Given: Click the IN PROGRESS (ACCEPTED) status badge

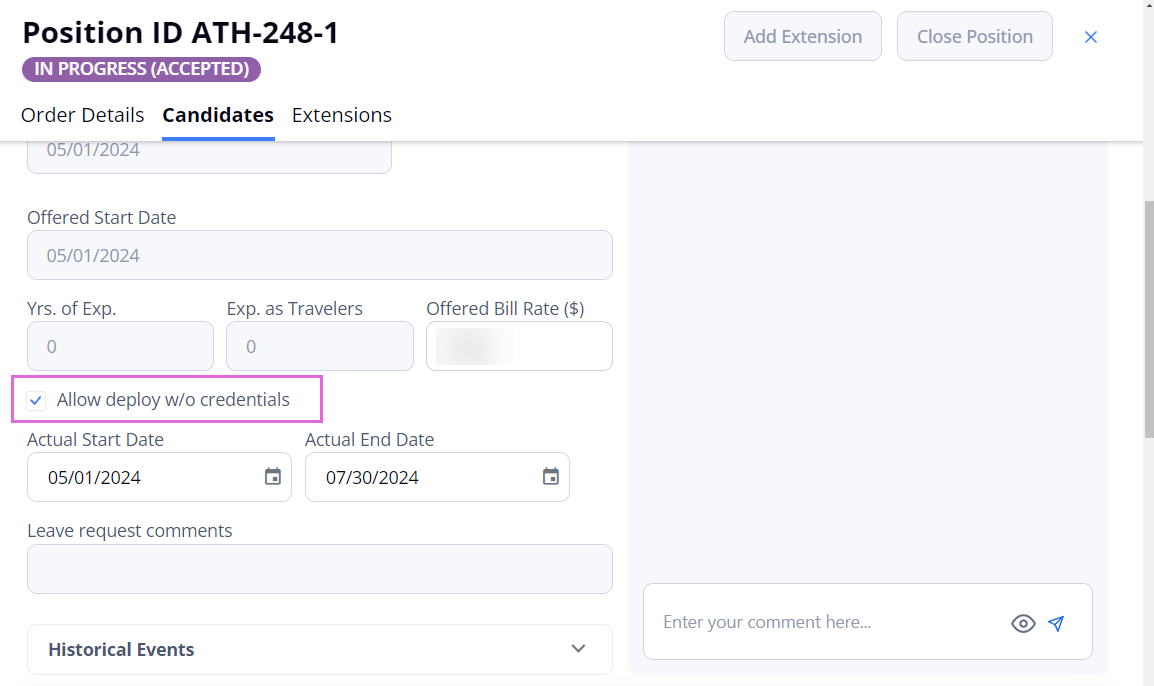Looking at the screenshot, I should click(141, 69).
